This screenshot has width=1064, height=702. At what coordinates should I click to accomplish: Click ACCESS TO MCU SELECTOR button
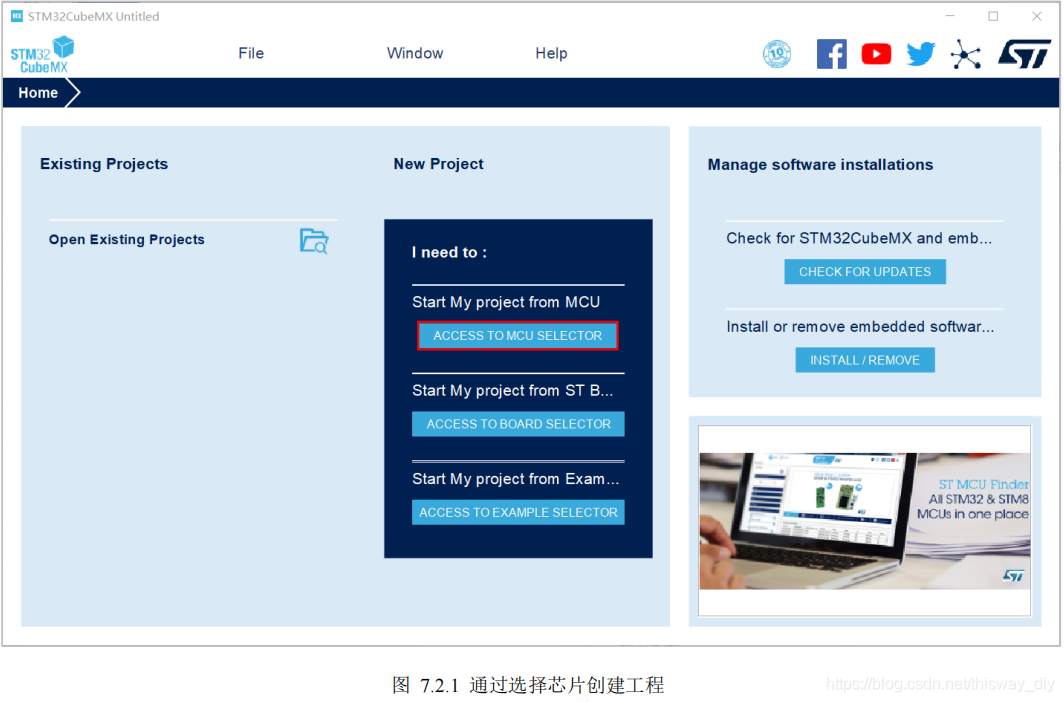coord(517,336)
